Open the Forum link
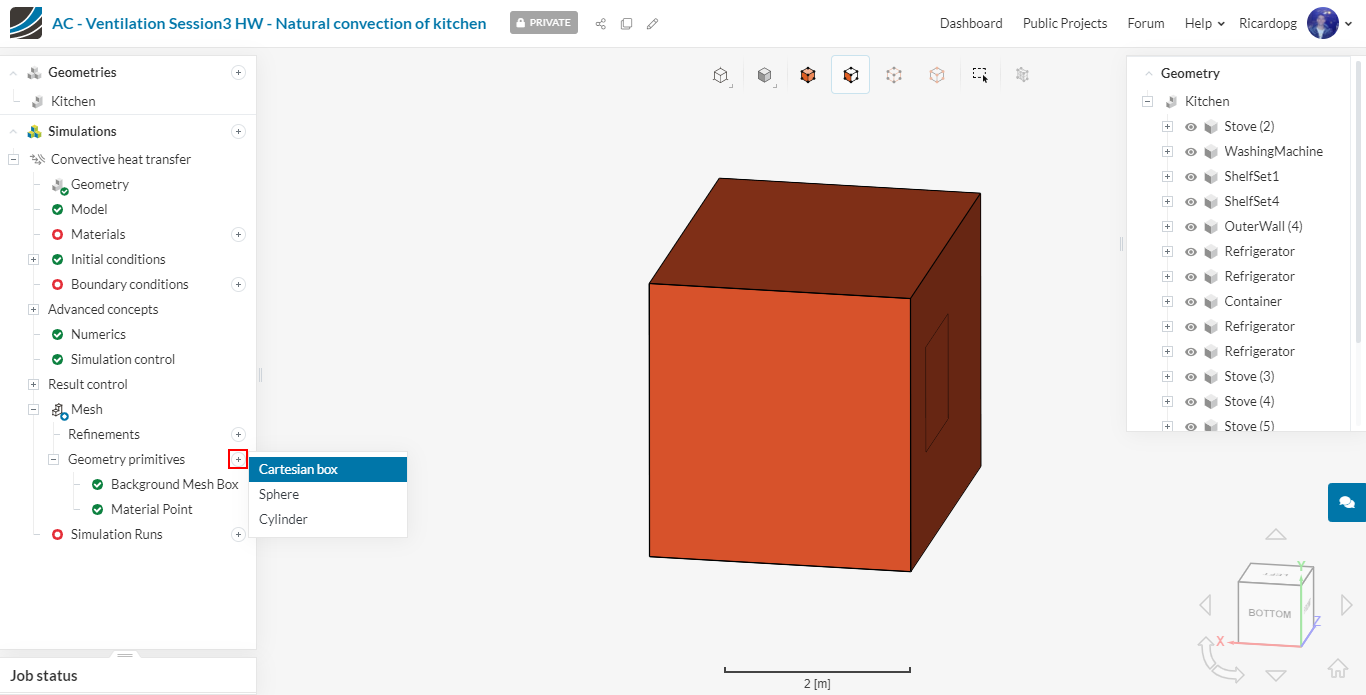The height and width of the screenshot is (695, 1366). pyautogui.click(x=1146, y=23)
